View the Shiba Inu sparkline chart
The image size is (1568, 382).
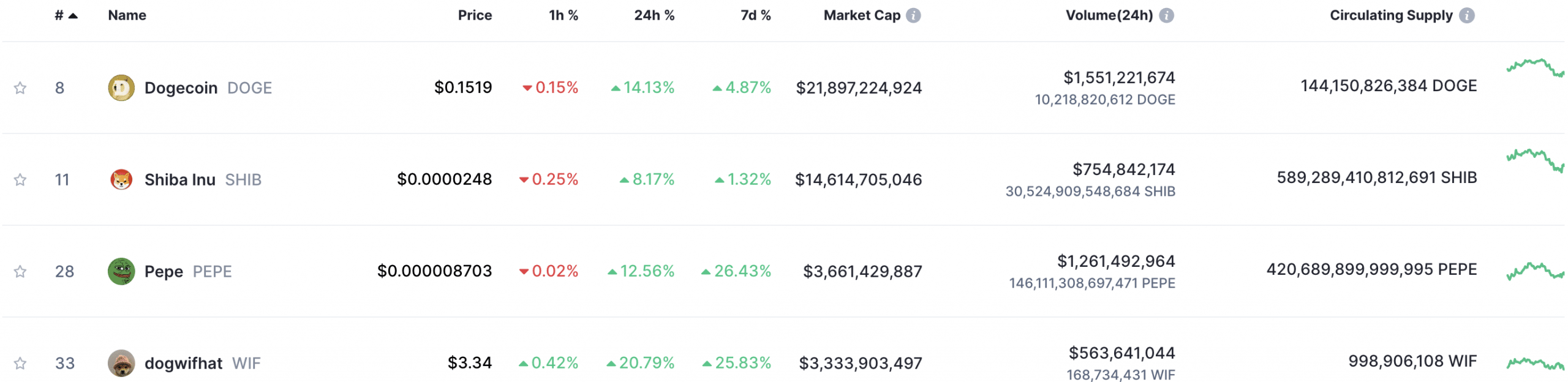tap(1535, 160)
